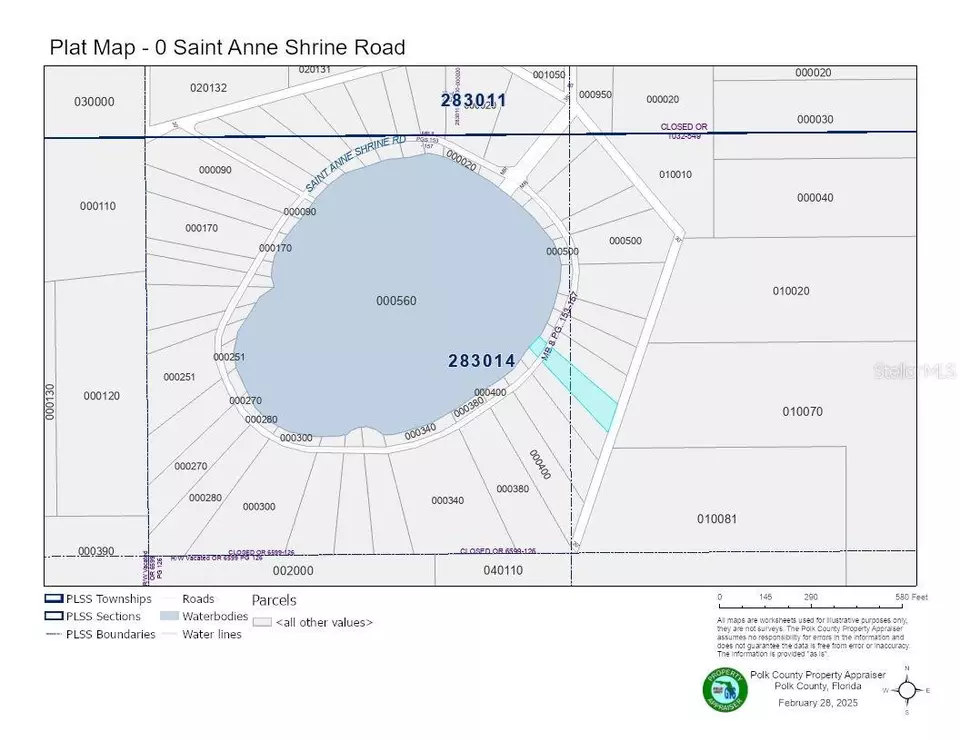Click section label 283011

(x=474, y=100)
